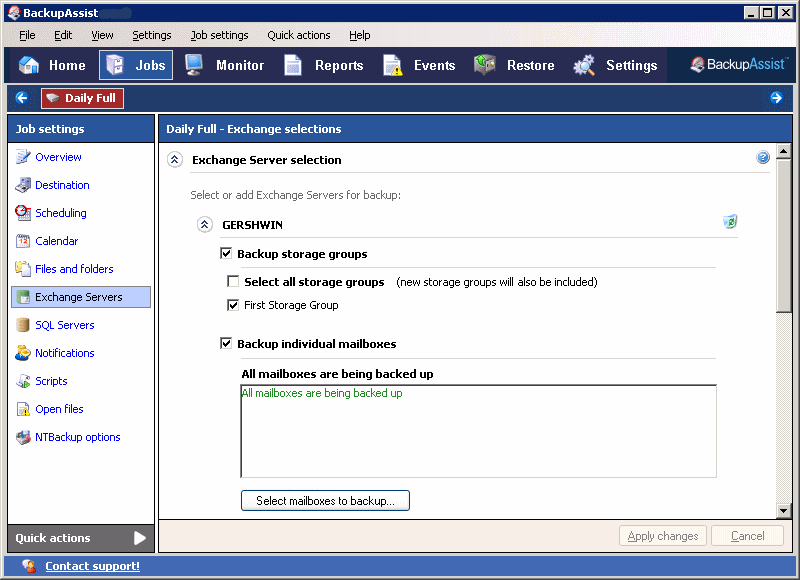This screenshot has height=580, width=800.
Task: Click the GERSHWIN server name
Action: click(x=253, y=225)
